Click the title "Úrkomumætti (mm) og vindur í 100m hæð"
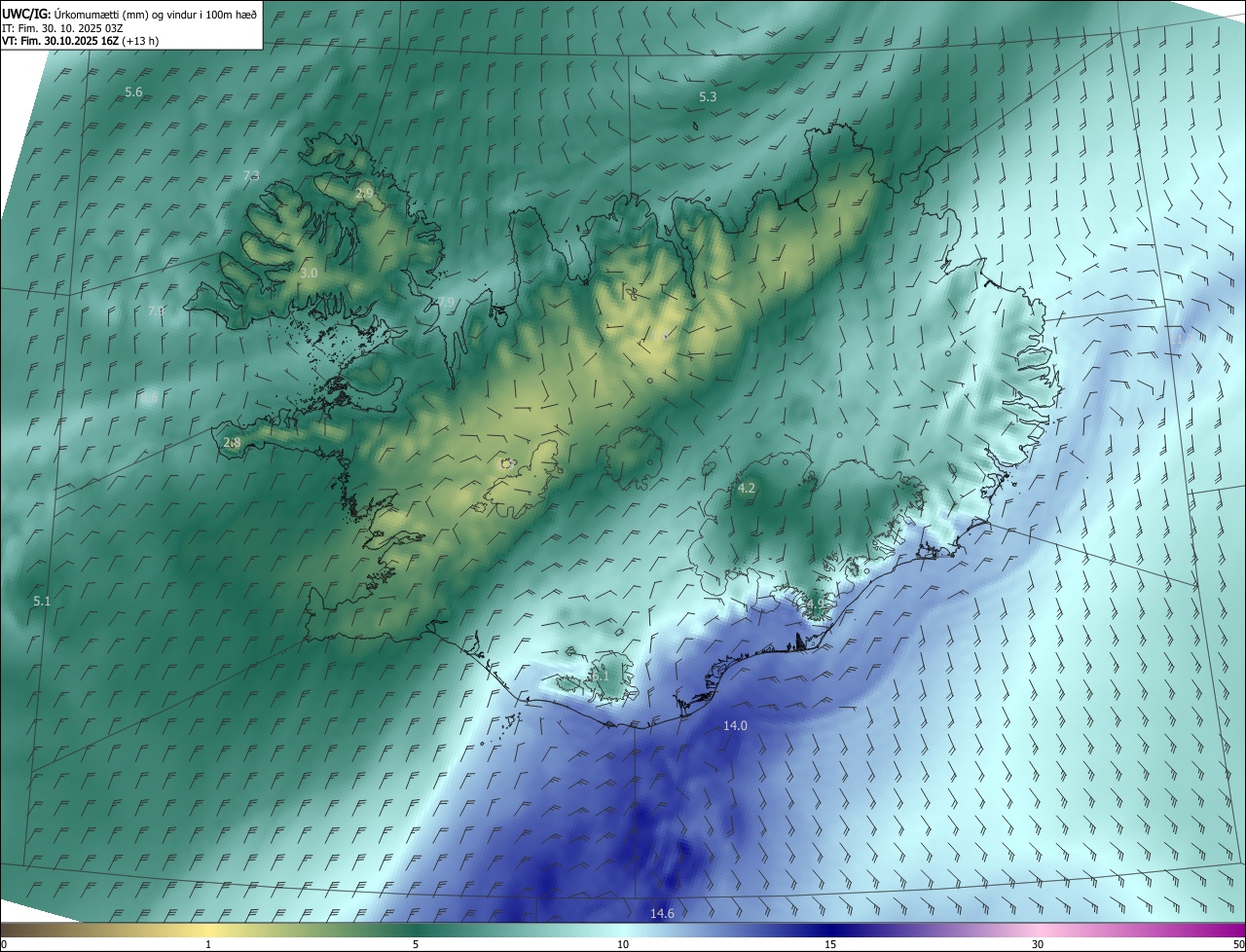 coord(156,14)
